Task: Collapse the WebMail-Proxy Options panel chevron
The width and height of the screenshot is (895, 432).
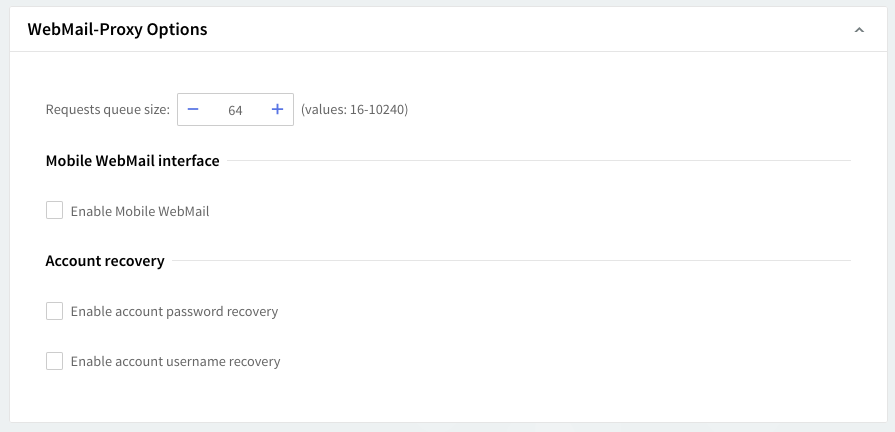Action: point(859,30)
